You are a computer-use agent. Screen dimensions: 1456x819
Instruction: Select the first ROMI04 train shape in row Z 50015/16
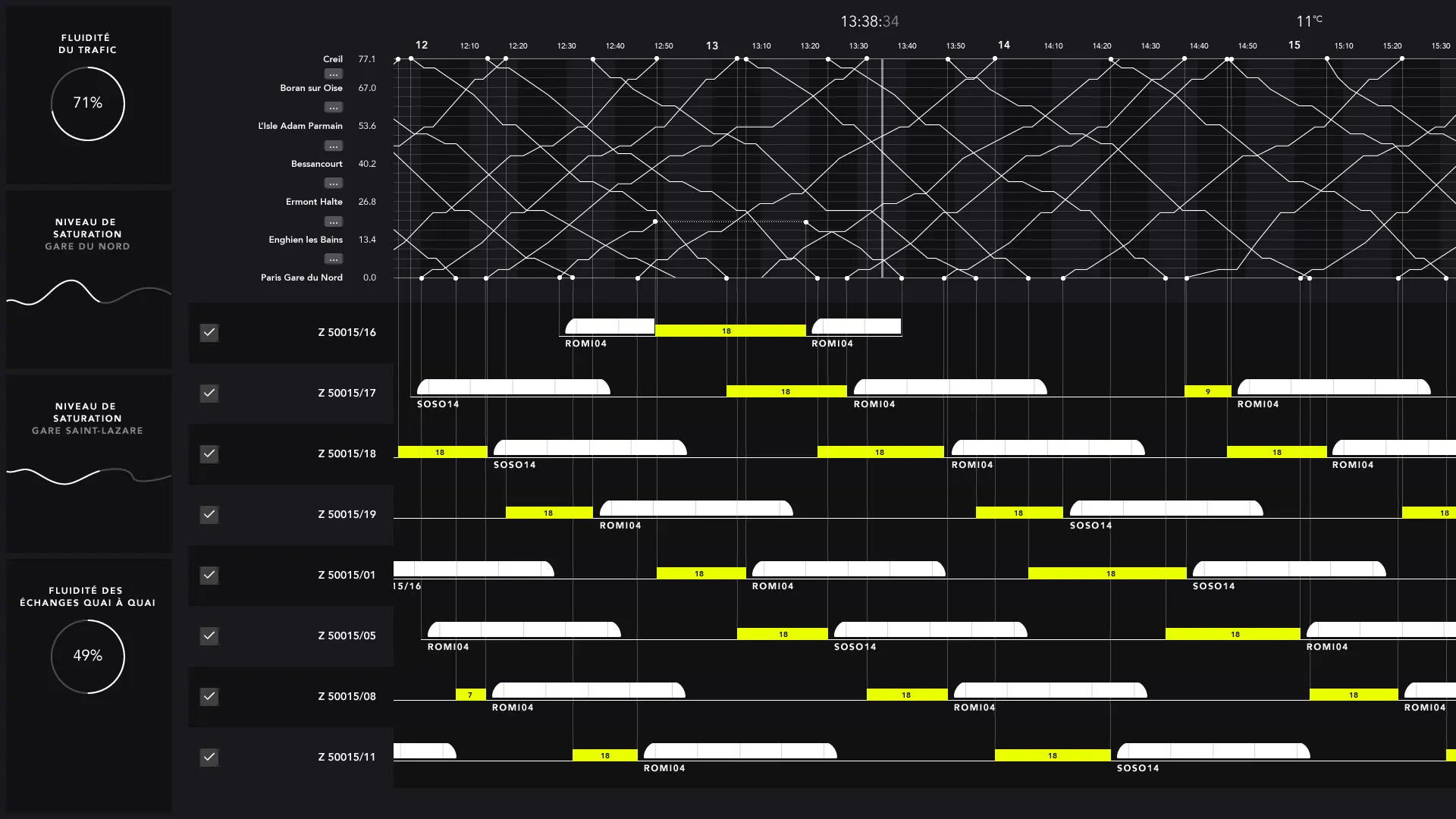pyautogui.click(x=609, y=326)
